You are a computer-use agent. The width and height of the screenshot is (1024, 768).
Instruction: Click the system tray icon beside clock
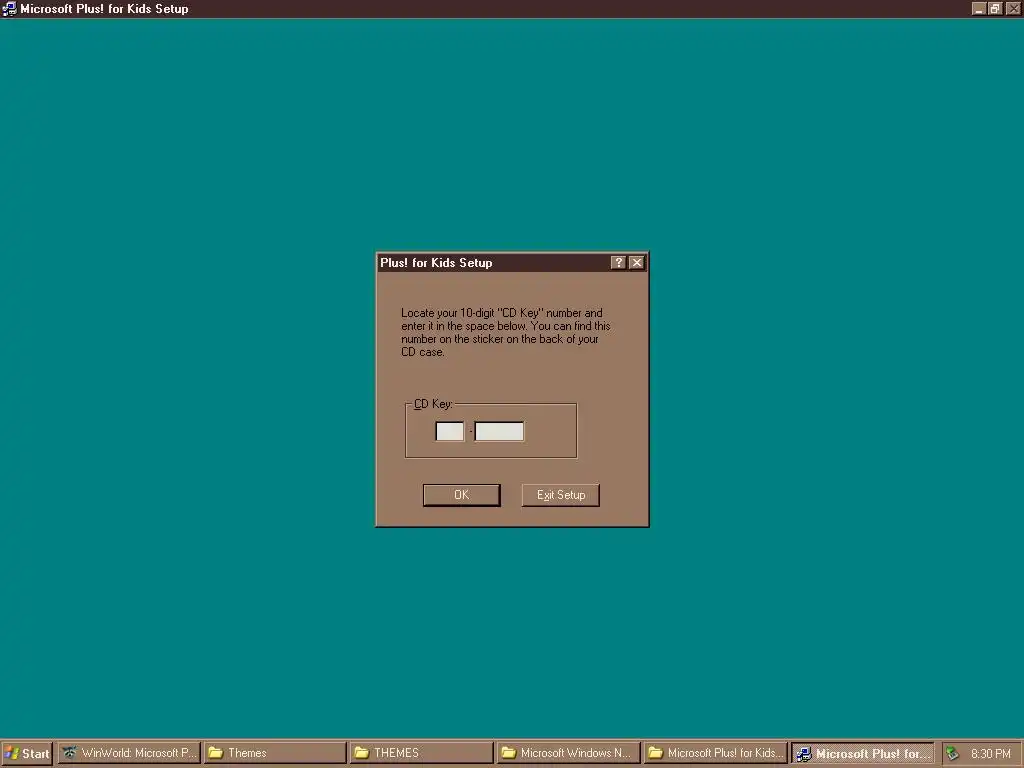coord(952,754)
